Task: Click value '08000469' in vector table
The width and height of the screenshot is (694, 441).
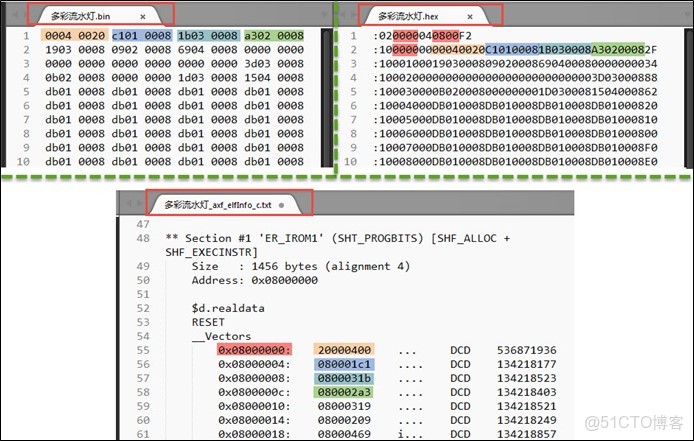Action: point(344,434)
